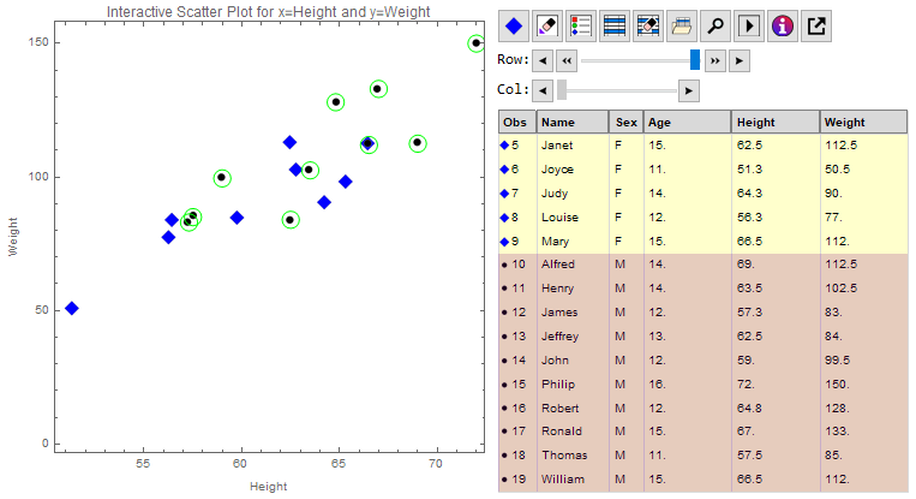Click the gray Col slider handle
Image resolution: width=916 pixels, height=499 pixels.
click(x=562, y=90)
